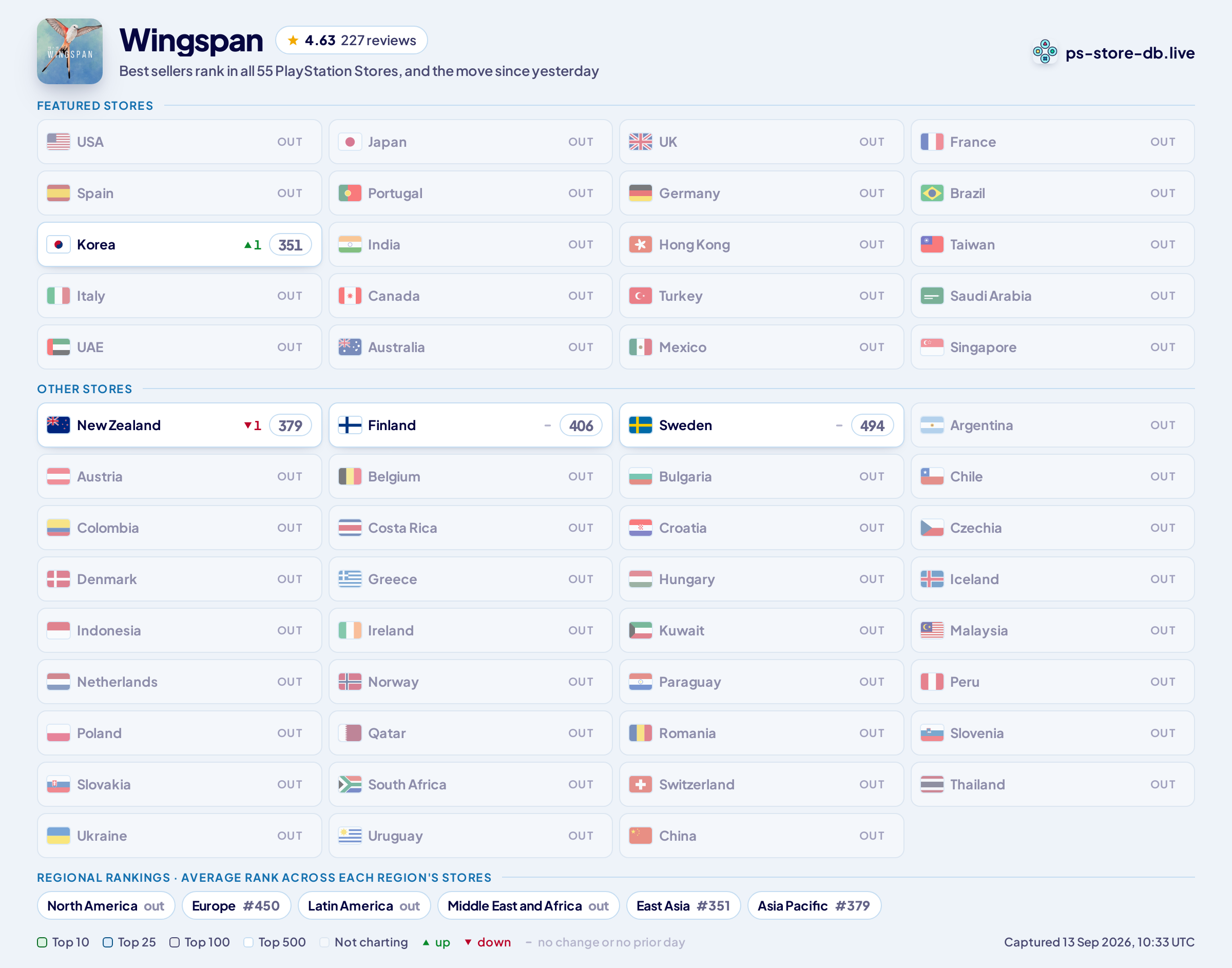The width and height of the screenshot is (1232, 968).
Task: Click the Top 100 legend box
Action: point(175,942)
